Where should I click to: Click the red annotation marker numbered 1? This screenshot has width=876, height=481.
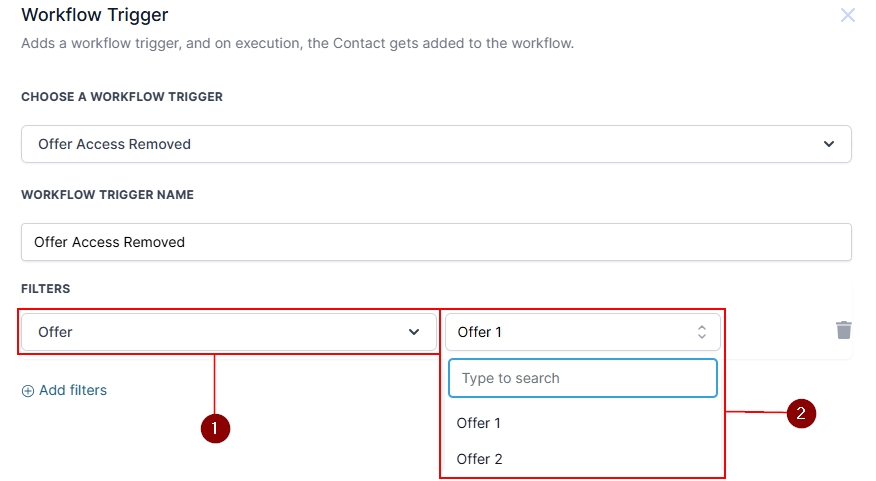pyautogui.click(x=215, y=428)
